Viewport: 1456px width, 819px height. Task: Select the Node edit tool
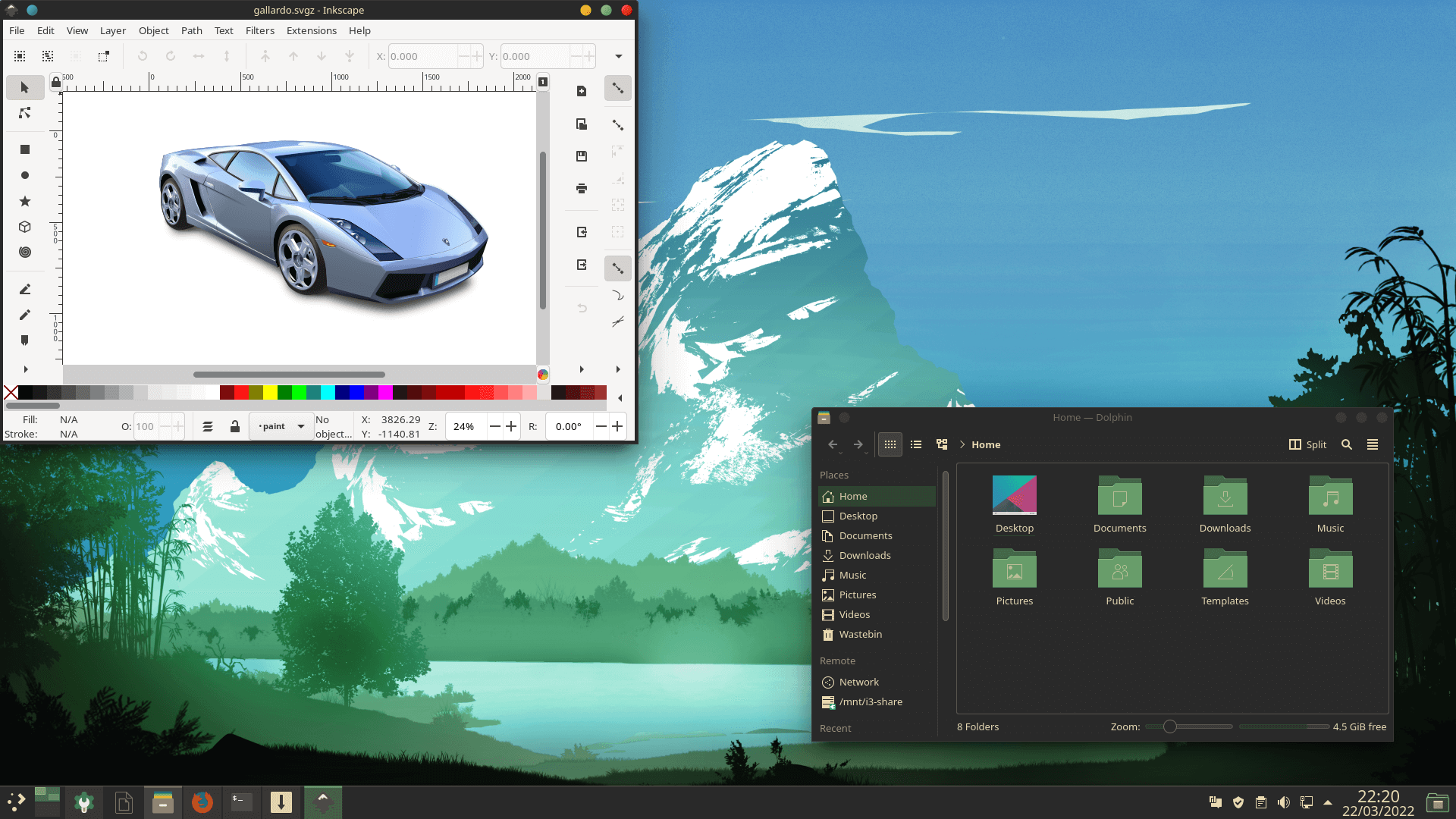coord(24,113)
